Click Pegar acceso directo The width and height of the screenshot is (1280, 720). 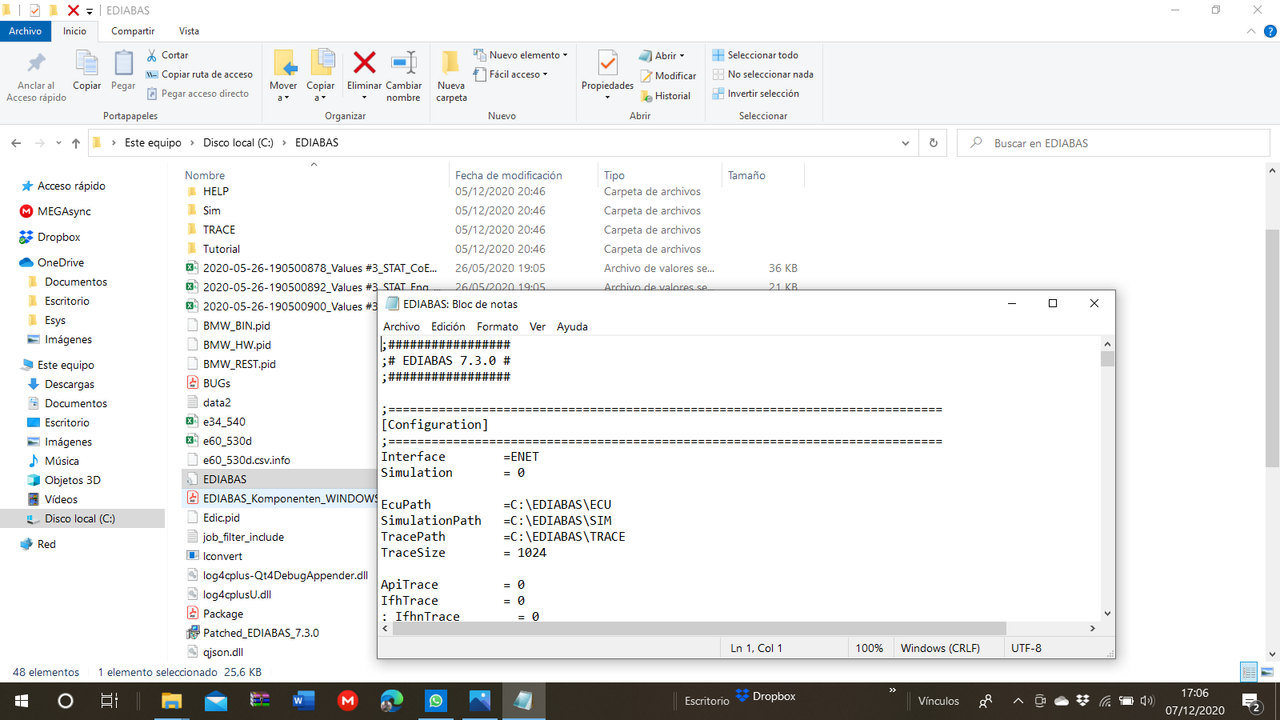pyautogui.click(x=197, y=93)
